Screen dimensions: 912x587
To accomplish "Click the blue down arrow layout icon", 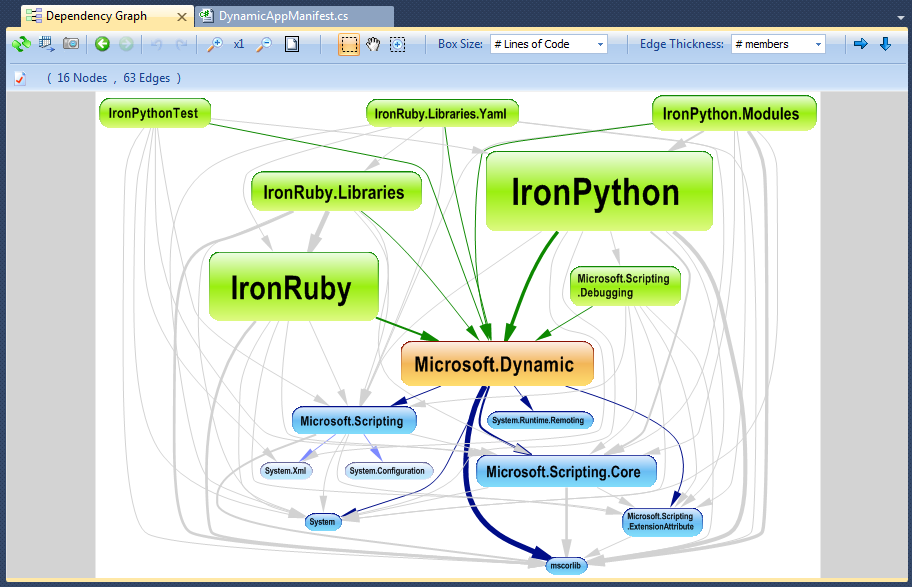I will click(x=885, y=44).
